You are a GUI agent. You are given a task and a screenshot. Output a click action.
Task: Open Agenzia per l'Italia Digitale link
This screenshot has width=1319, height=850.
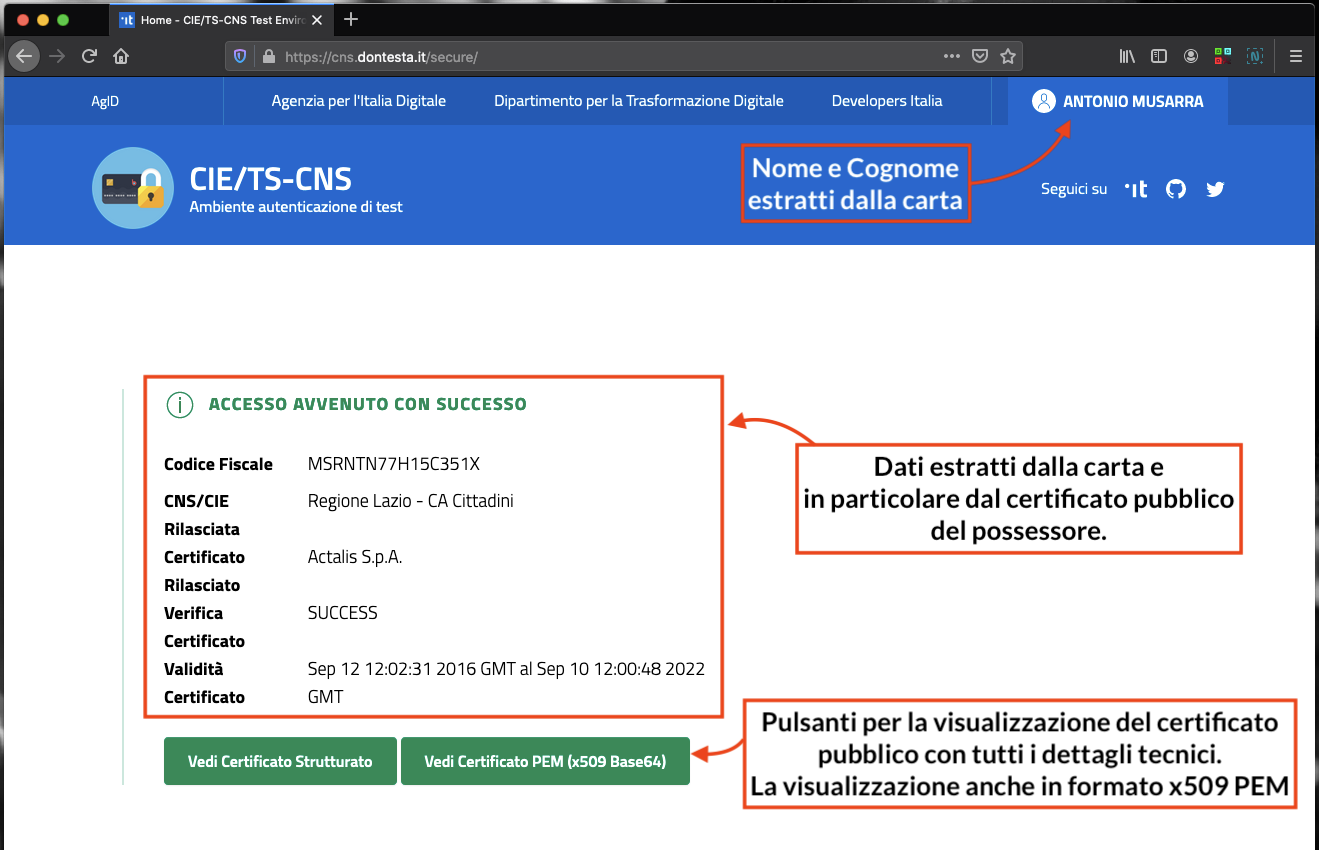click(x=359, y=101)
